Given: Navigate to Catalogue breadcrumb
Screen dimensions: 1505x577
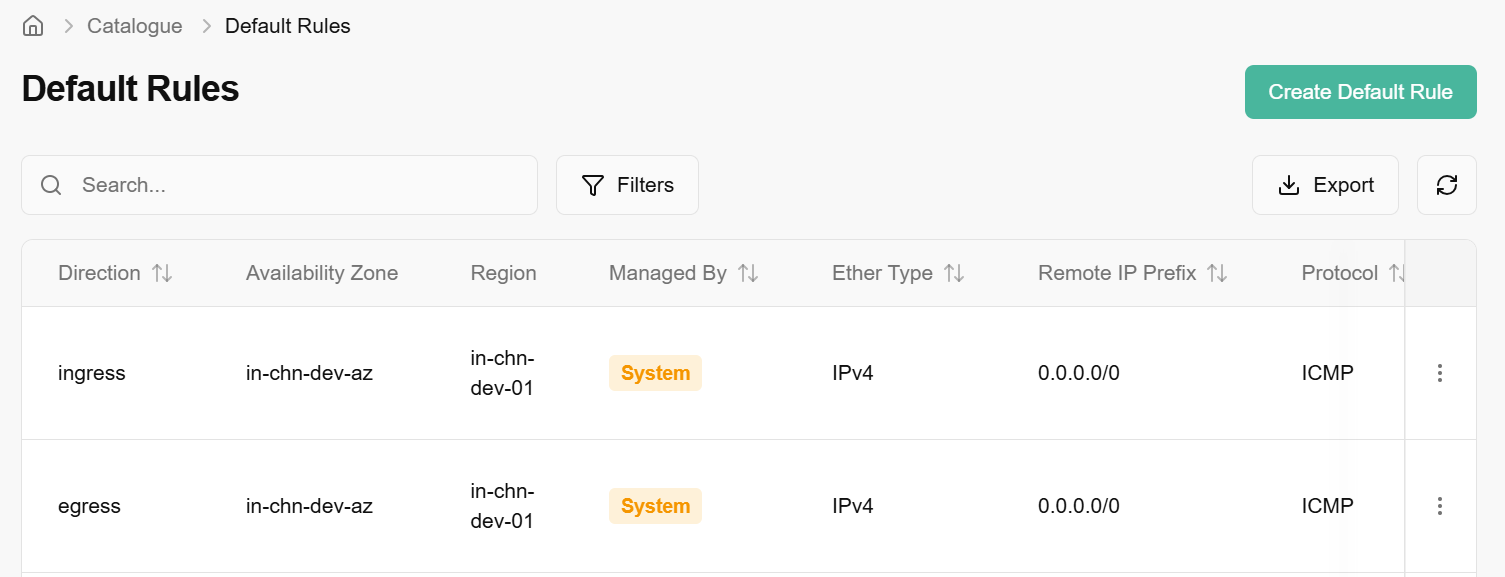Looking at the screenshot, I should (134, 26).
